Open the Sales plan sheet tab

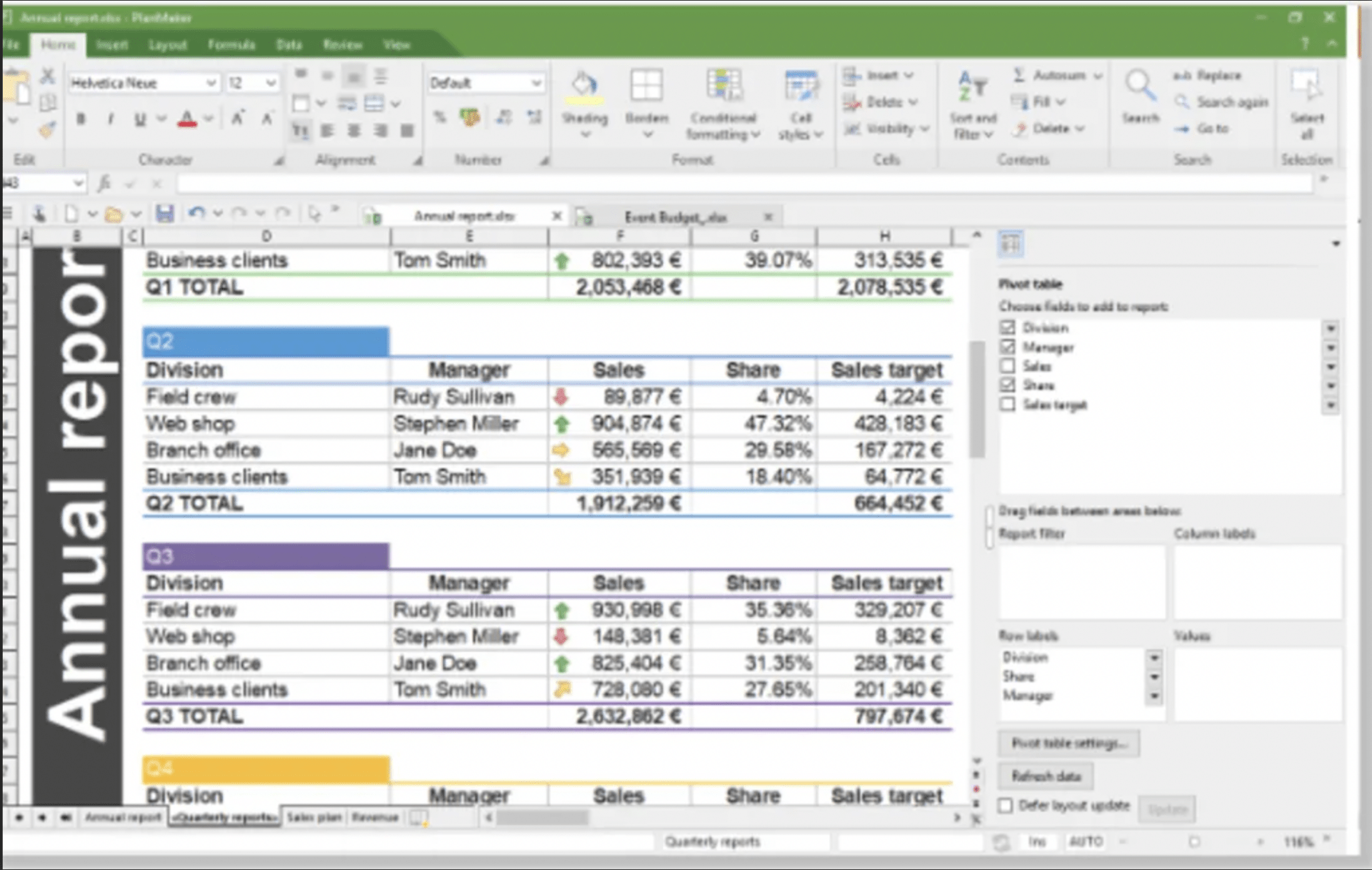pyautogui.click(x=313, y=817)
